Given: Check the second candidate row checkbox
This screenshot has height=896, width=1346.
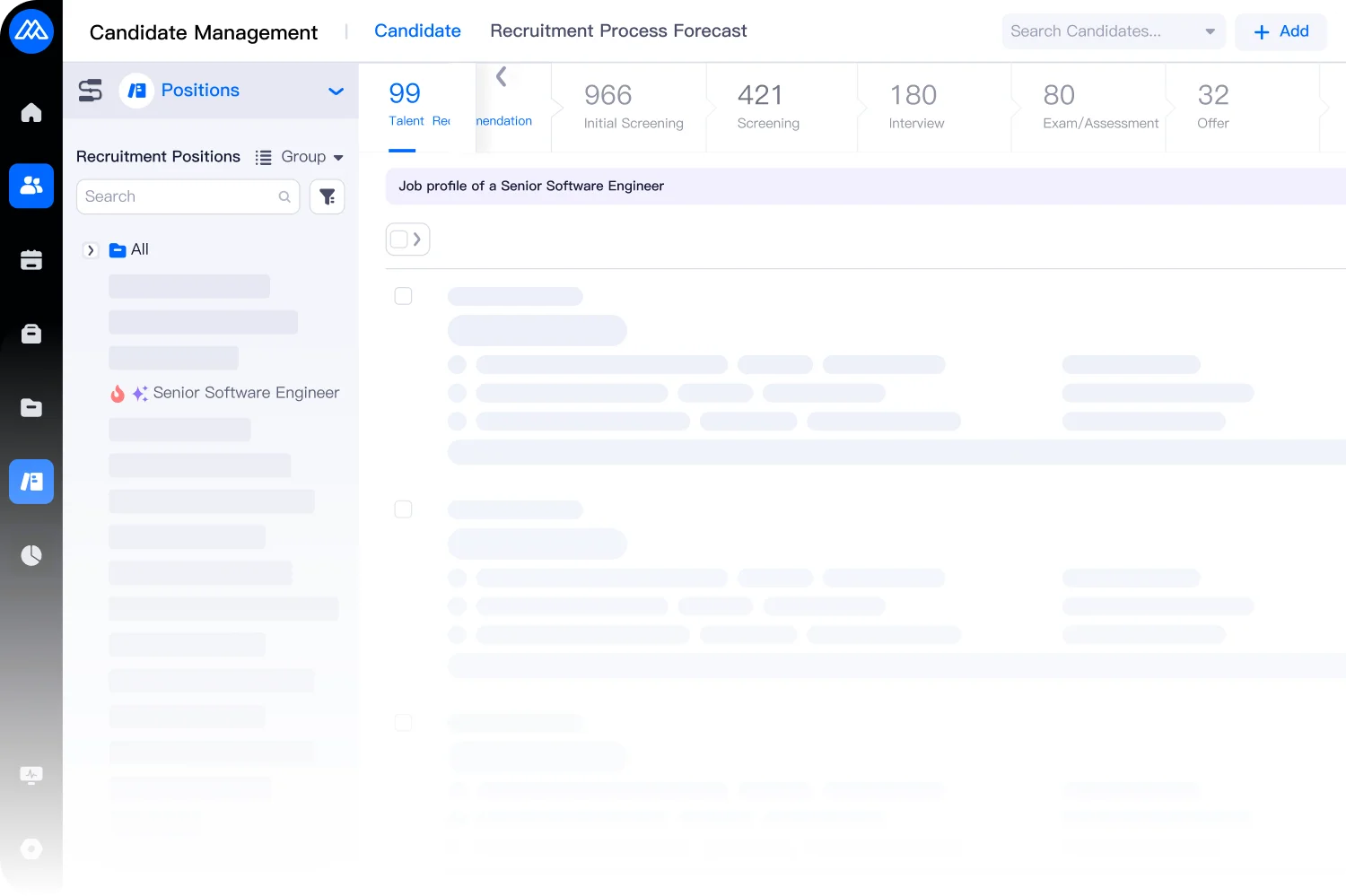Looking at the screenshot, I should [404, 509].
